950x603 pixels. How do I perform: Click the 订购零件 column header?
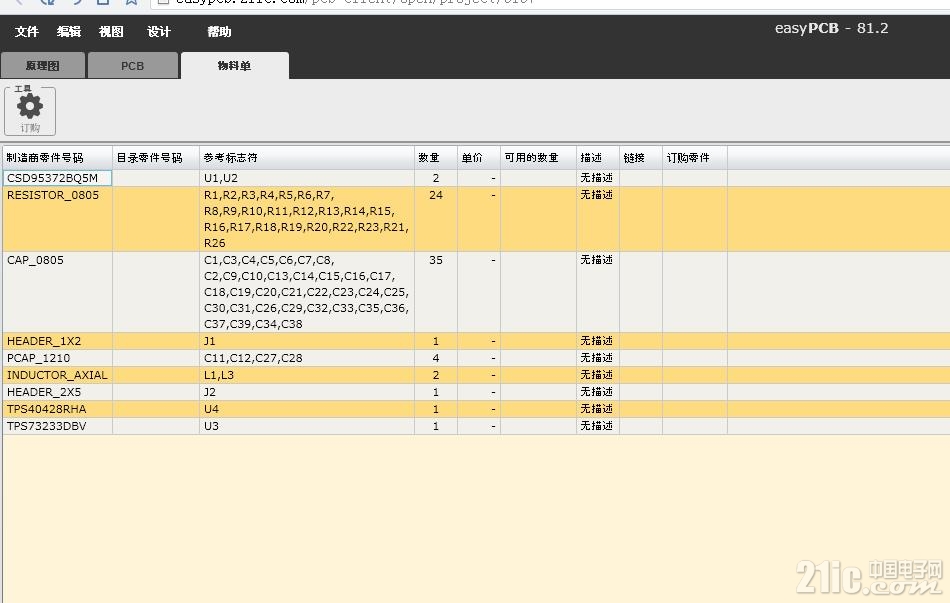694,158
